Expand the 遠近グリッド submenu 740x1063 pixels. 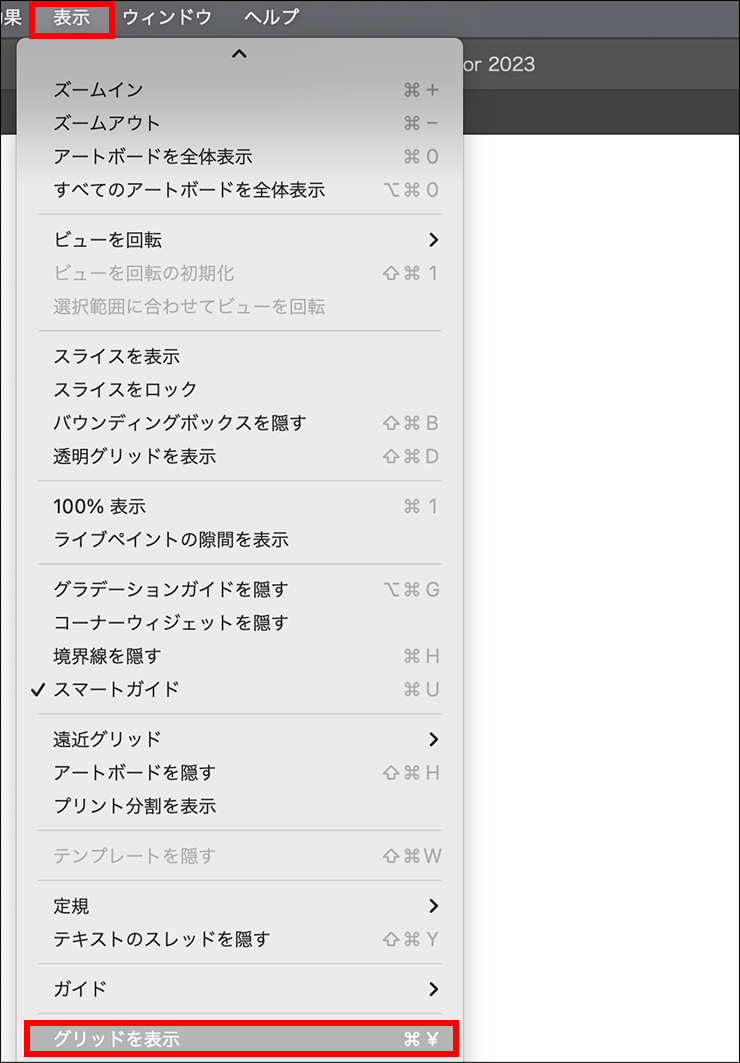point(107,739)
